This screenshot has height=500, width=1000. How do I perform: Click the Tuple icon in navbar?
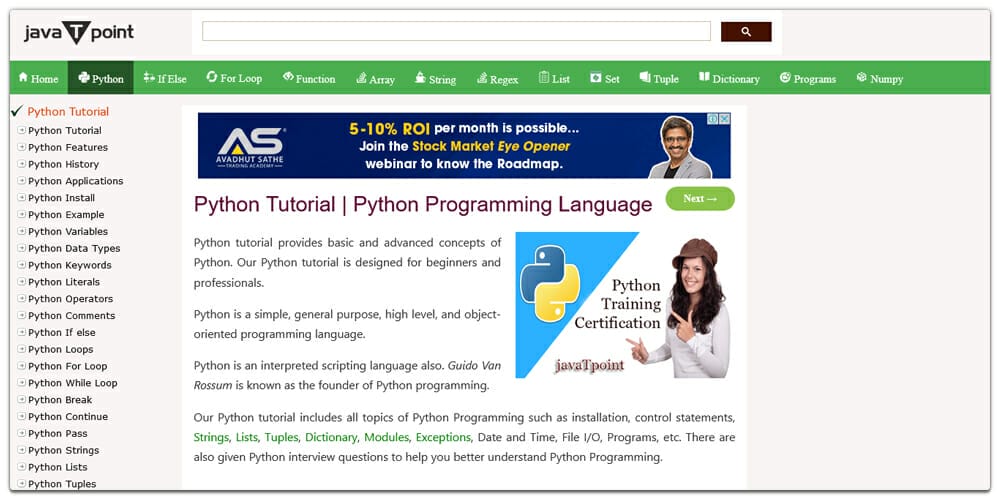[645, 77]
